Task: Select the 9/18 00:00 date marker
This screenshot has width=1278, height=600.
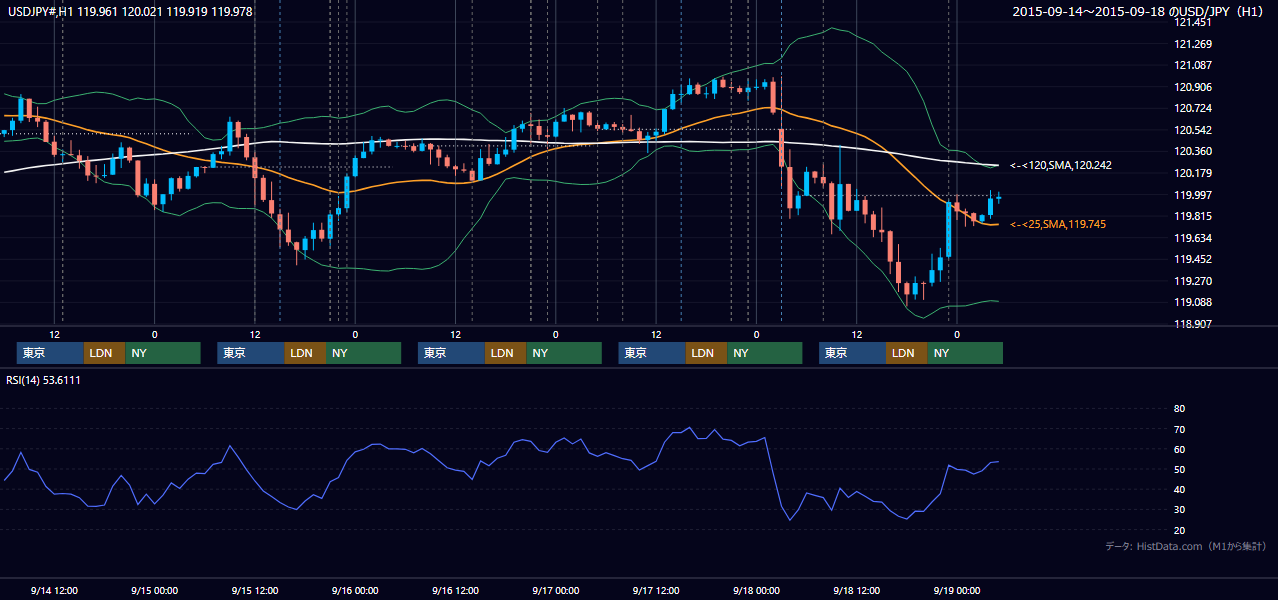Action: click(x=756, y=590)
